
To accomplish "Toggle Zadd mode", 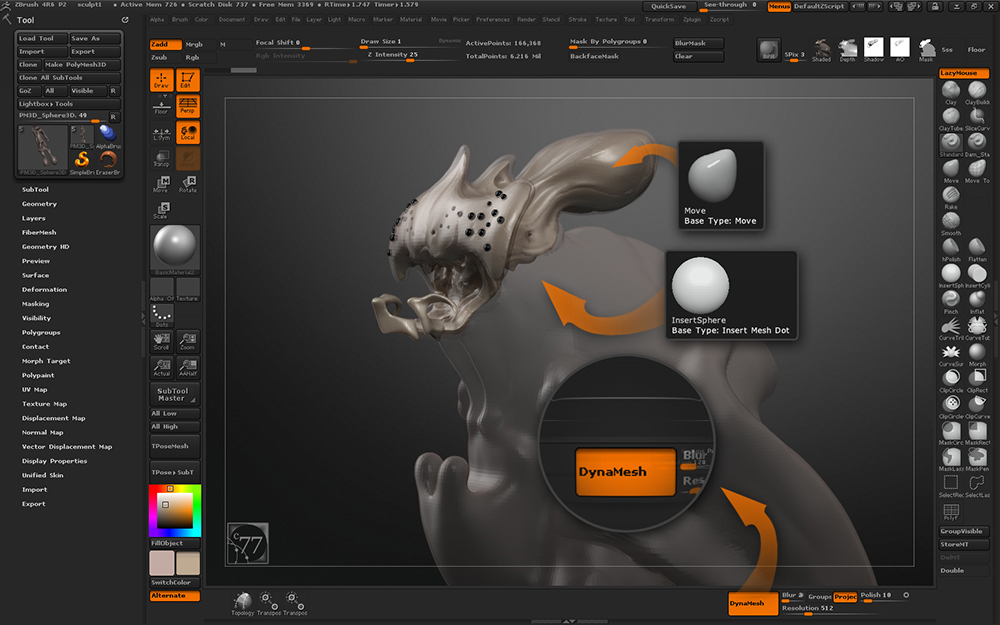I will tap(165, 45).
